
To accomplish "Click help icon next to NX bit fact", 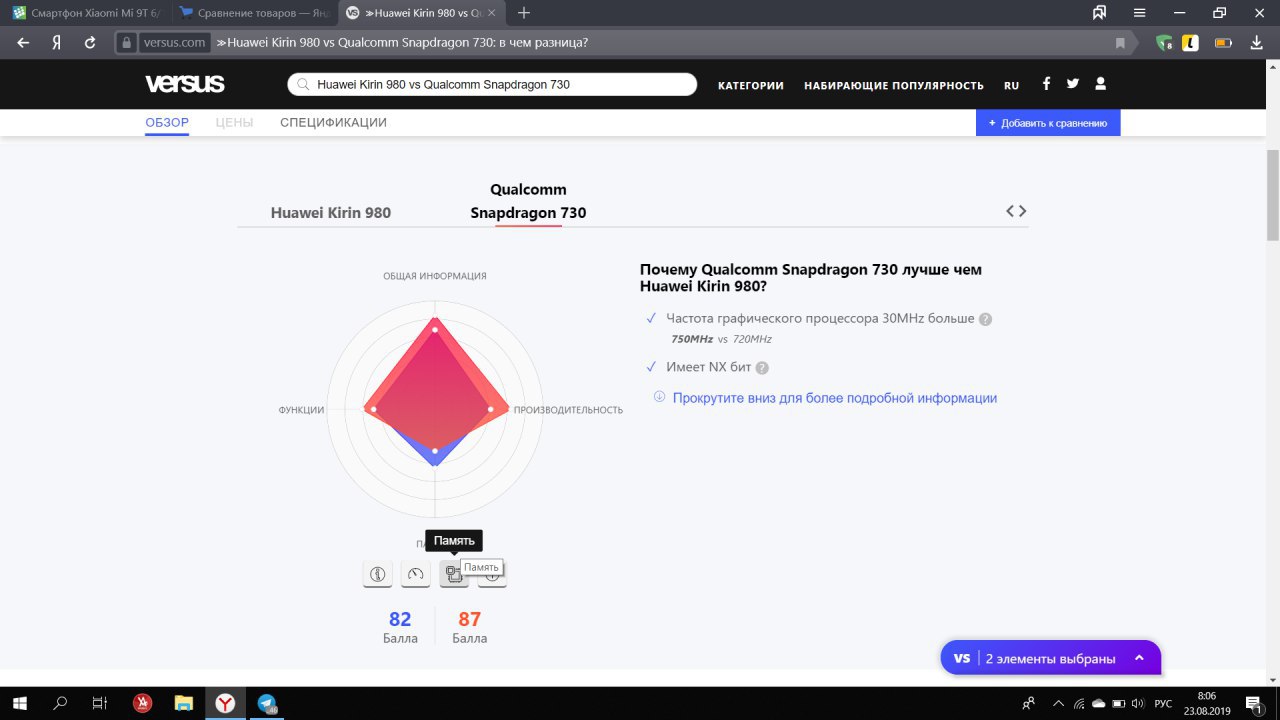I will [762, 368].
